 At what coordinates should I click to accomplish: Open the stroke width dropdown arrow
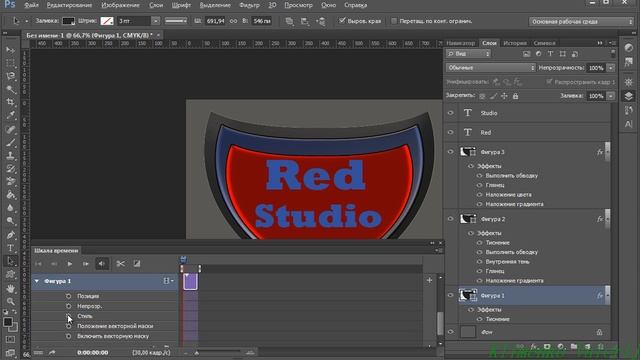pyautogui.click(x=156, y=21)
